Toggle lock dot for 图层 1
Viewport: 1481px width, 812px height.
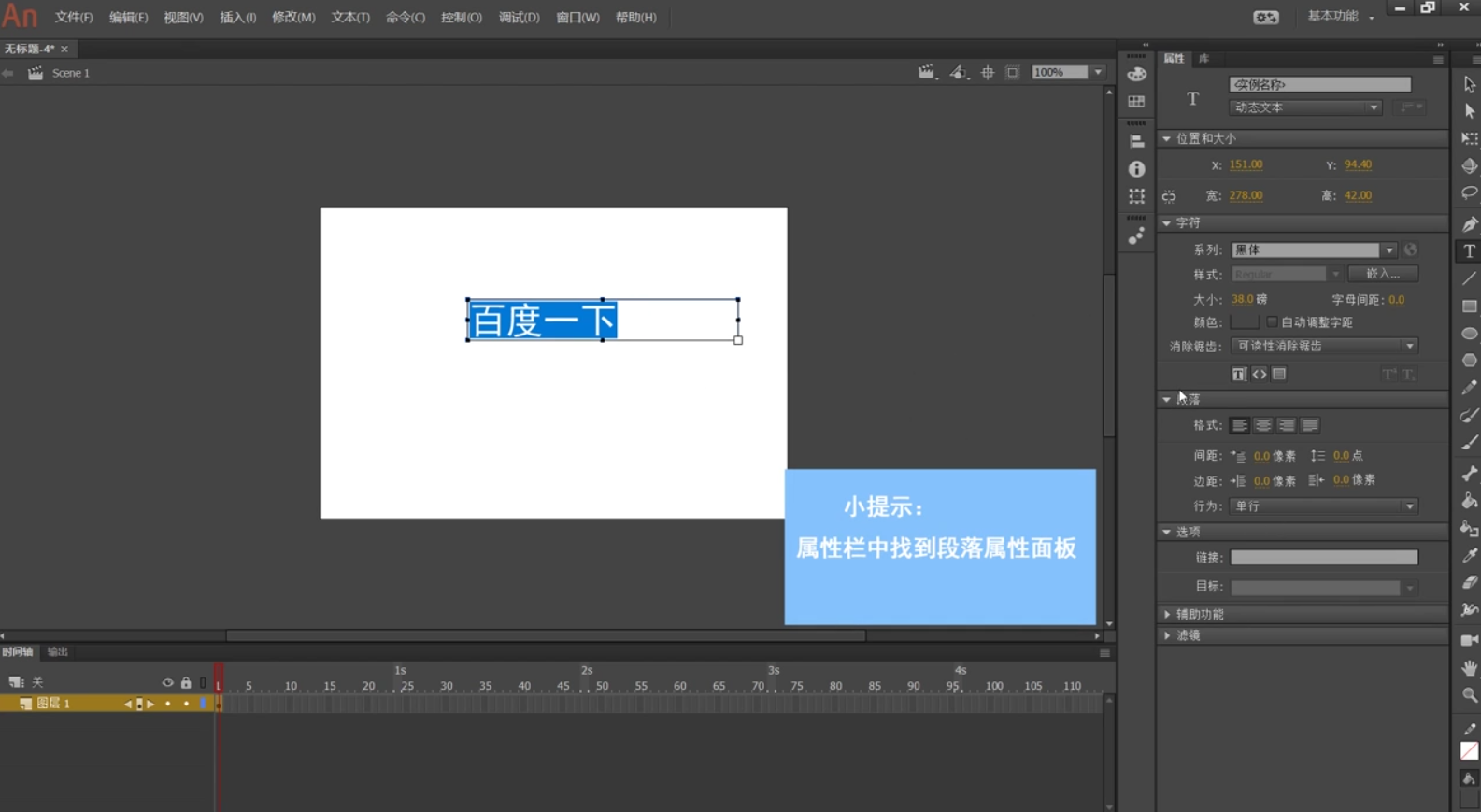[186, 704]
